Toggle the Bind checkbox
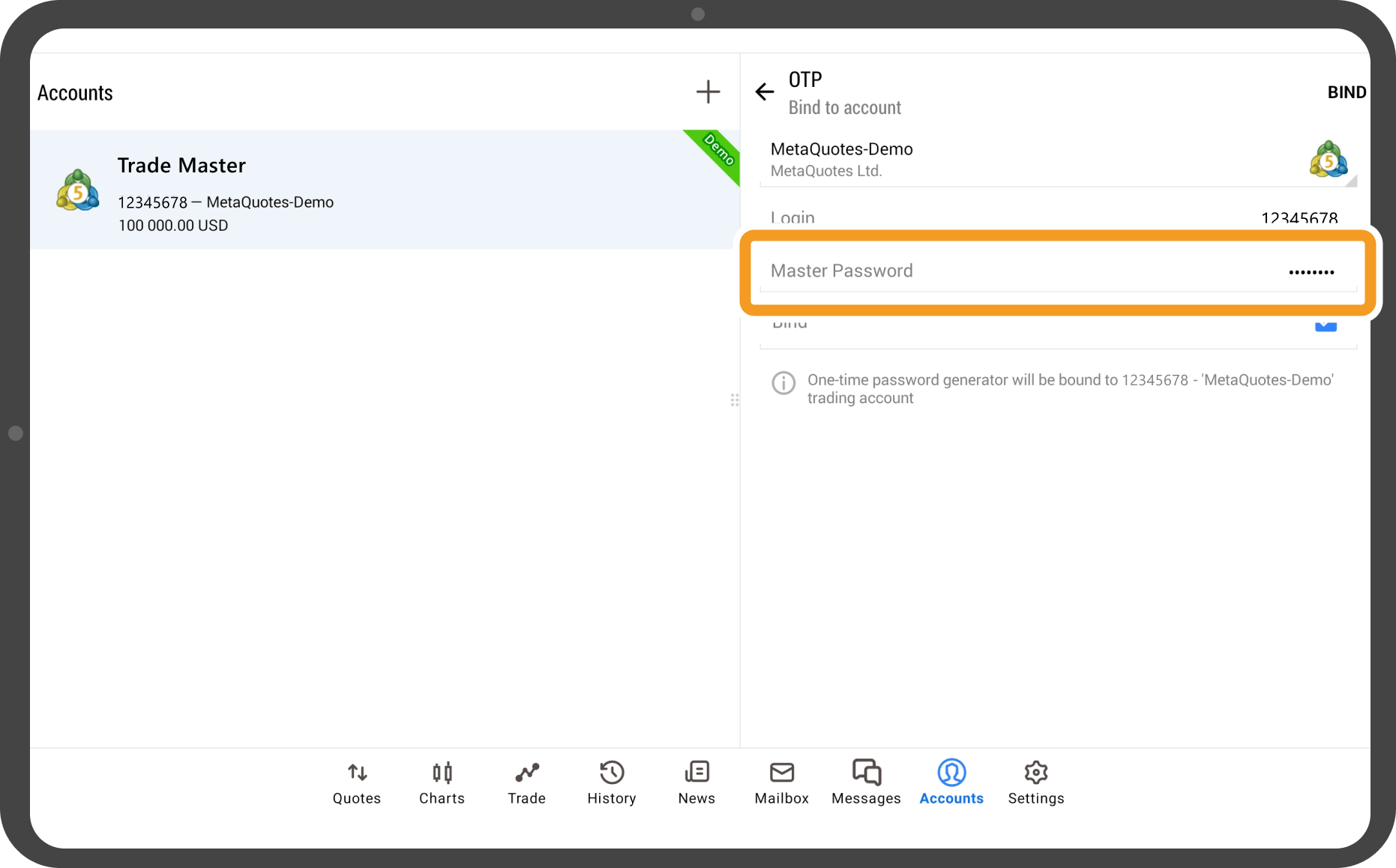The width and height of the screenshot is (1396, 868). tap(1326, 325)
